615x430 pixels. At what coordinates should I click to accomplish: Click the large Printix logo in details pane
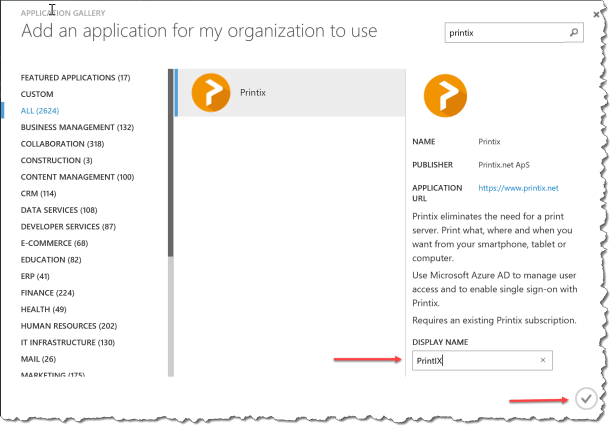(445, 96)
